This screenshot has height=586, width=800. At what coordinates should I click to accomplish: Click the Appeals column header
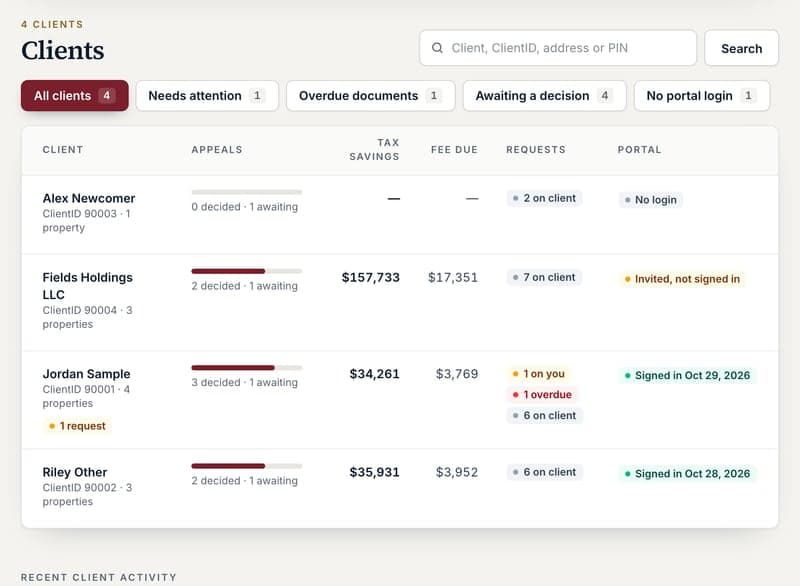coord(217,150)
